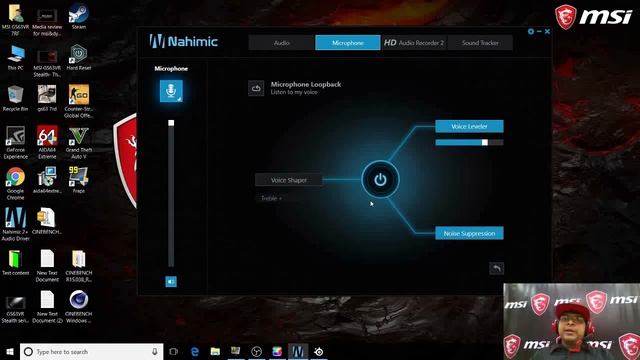
Task: Select Counter-Strike Global Offensive shortcut
Action: (x=78, y=102)
